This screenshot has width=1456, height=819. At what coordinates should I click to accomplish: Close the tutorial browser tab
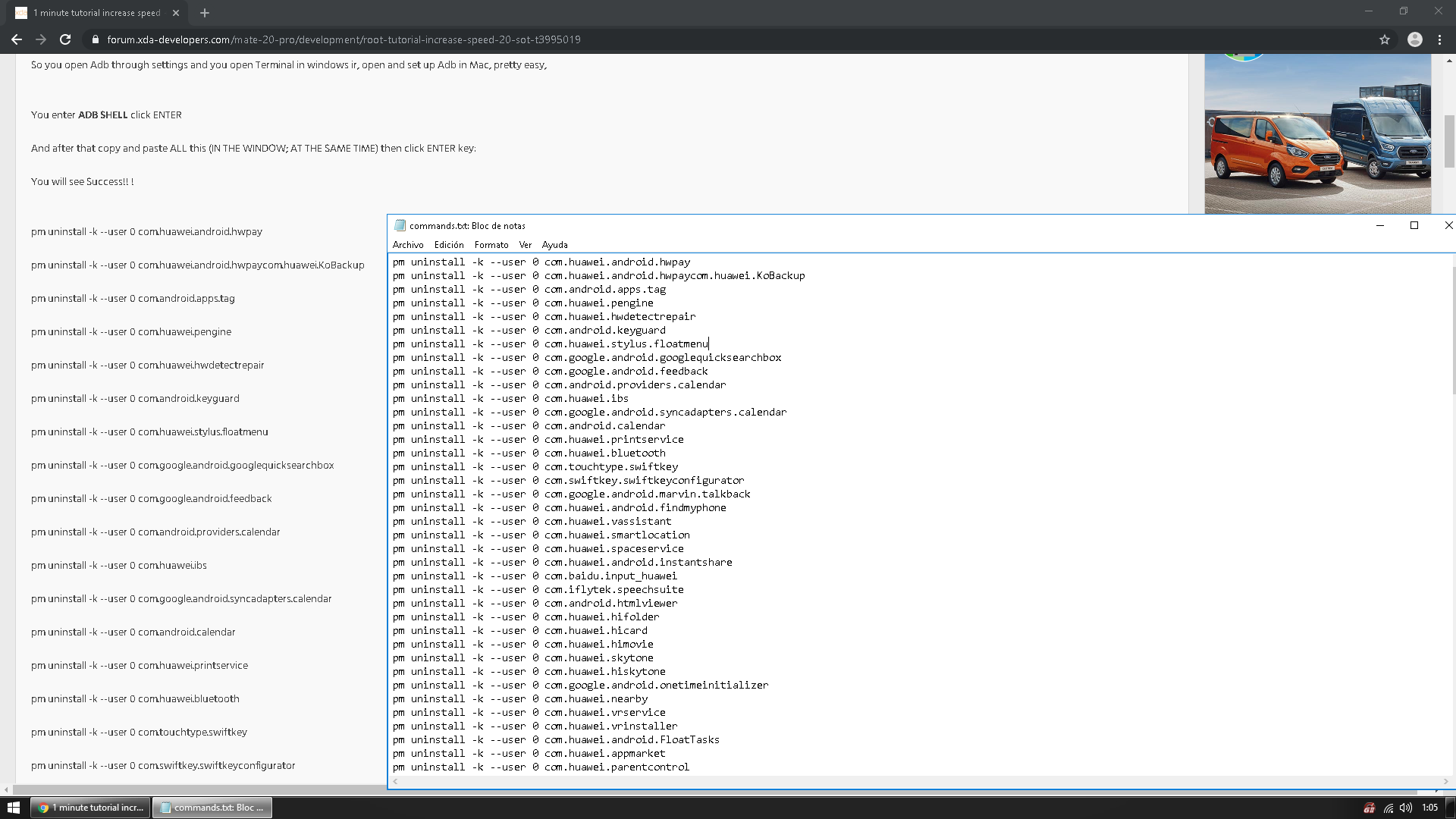point(176,13)
